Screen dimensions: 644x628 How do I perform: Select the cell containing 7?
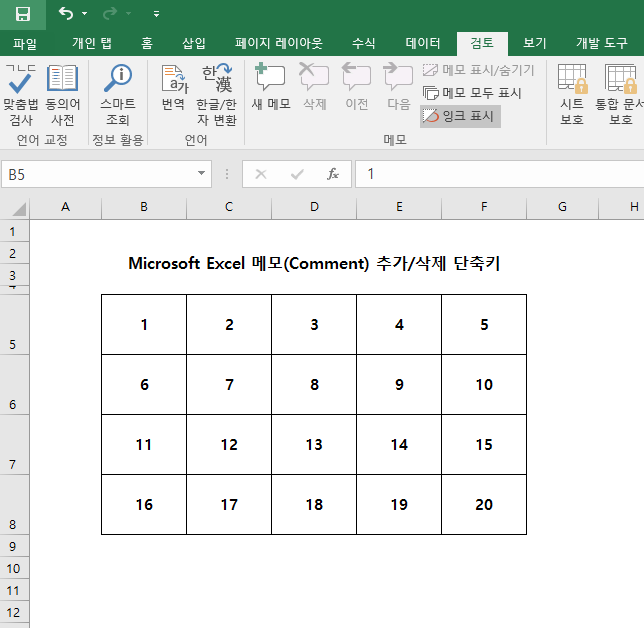pyautogui.click(x=229, y=384)
